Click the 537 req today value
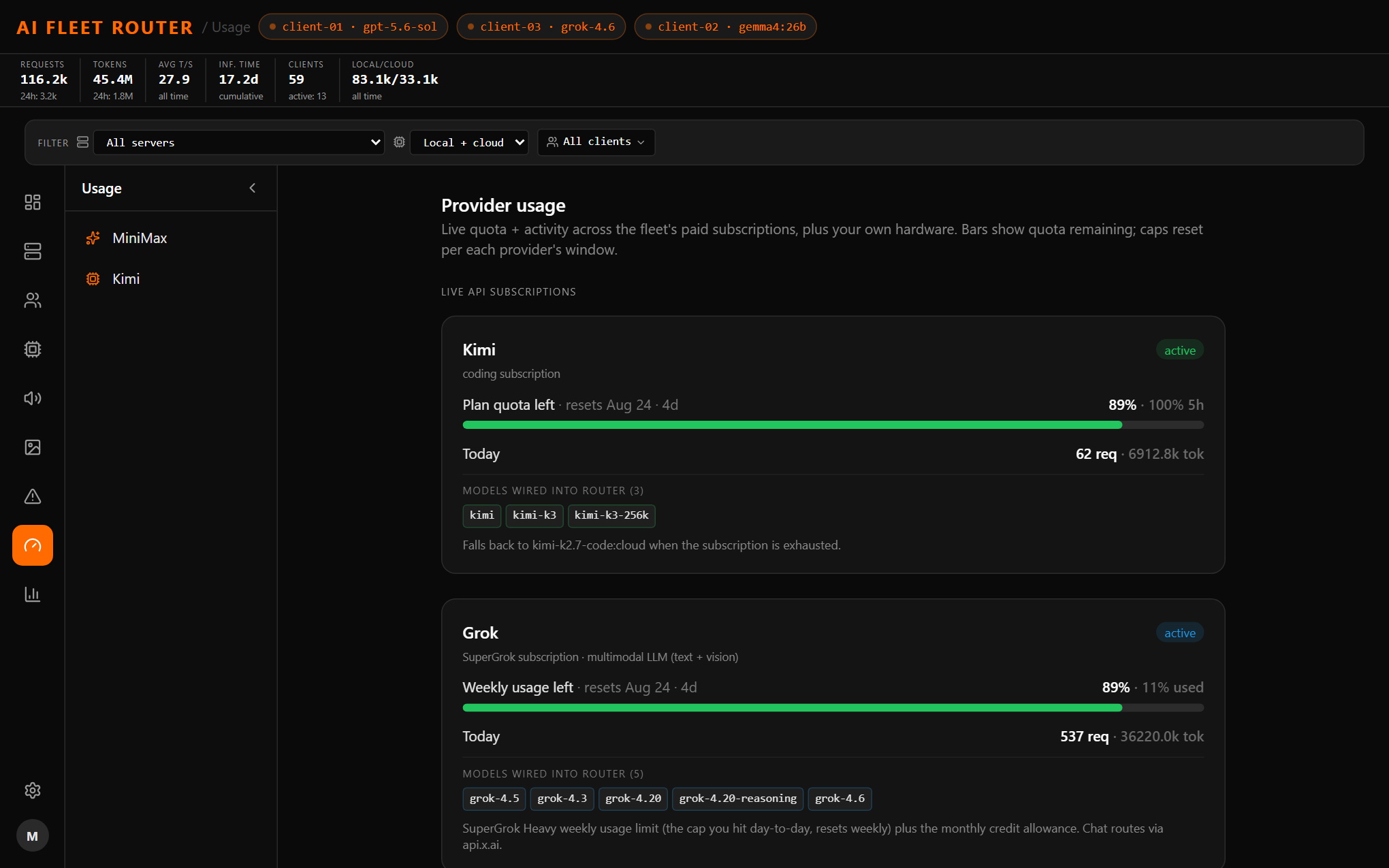Viewport: 1389px width, 868px height. click(x=1085, y=737)
